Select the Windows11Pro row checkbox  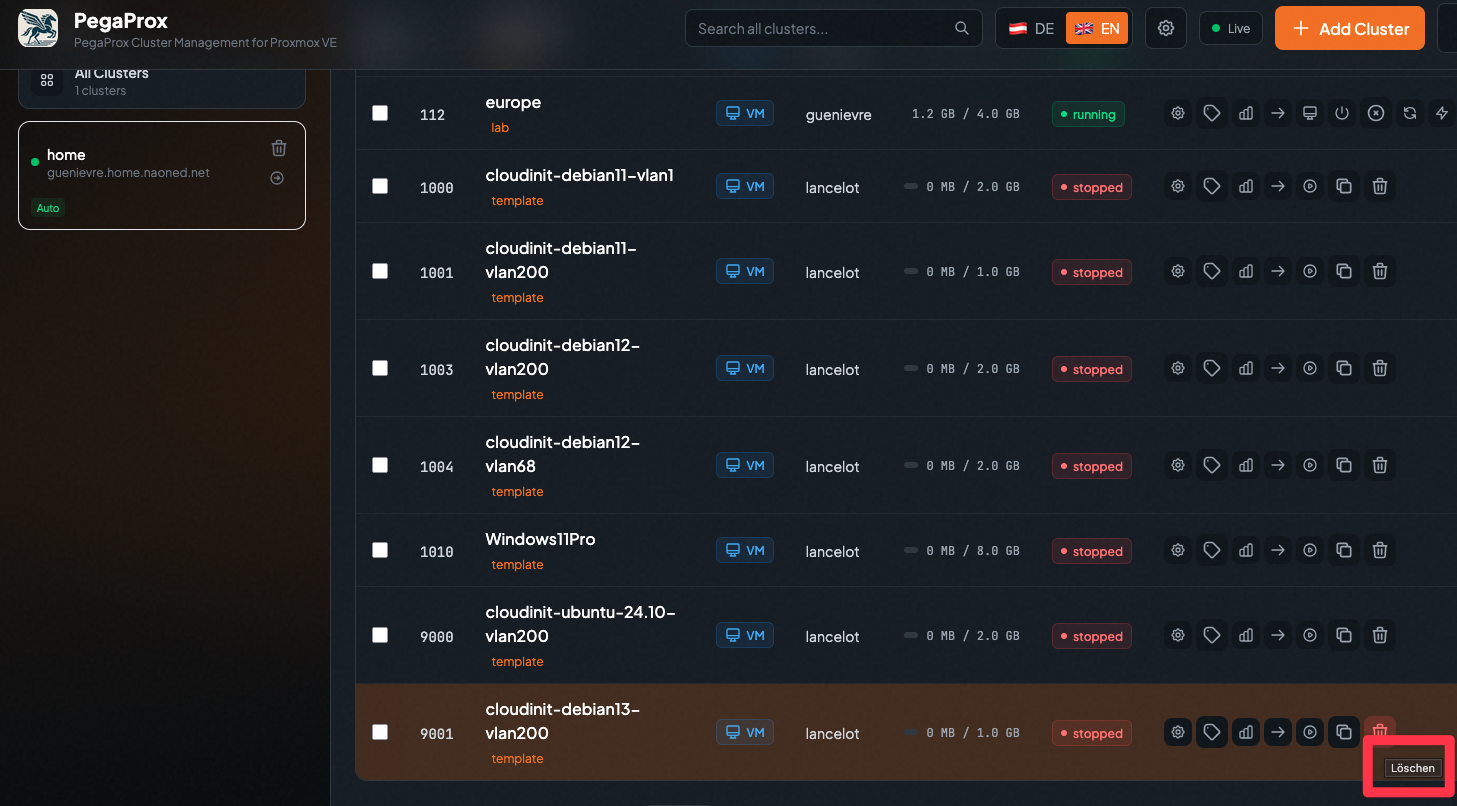click(x=380, y=550)
